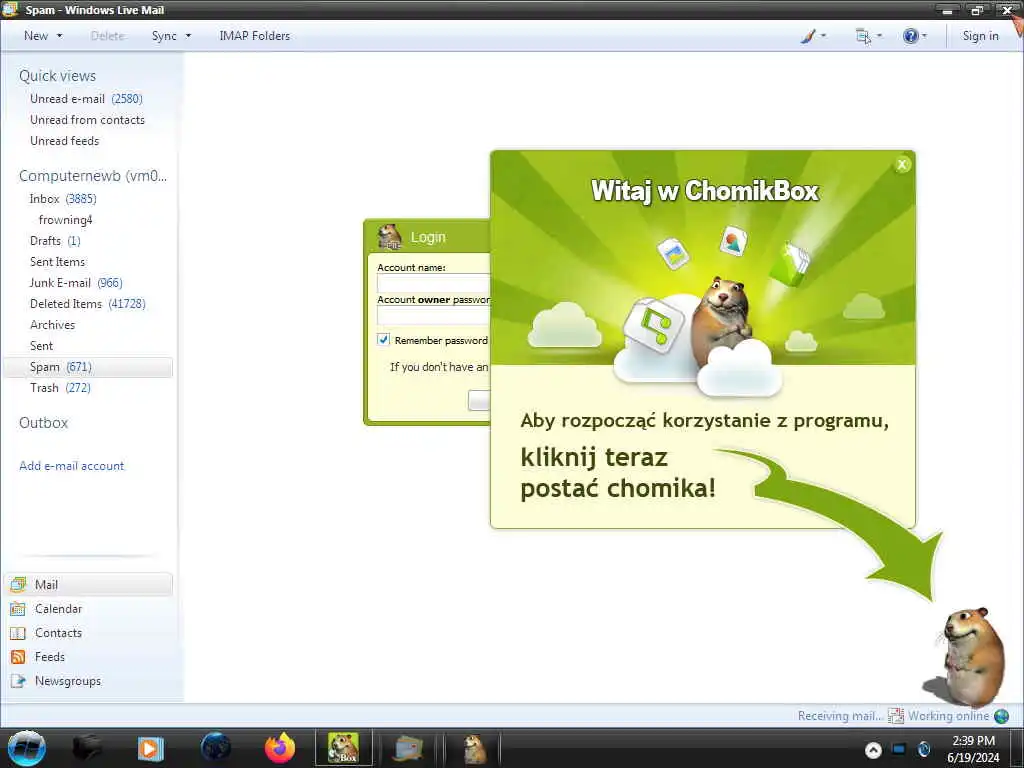Switch to Contacts view label
This screenshot has width=1024, height=768.
coord(58,633)
